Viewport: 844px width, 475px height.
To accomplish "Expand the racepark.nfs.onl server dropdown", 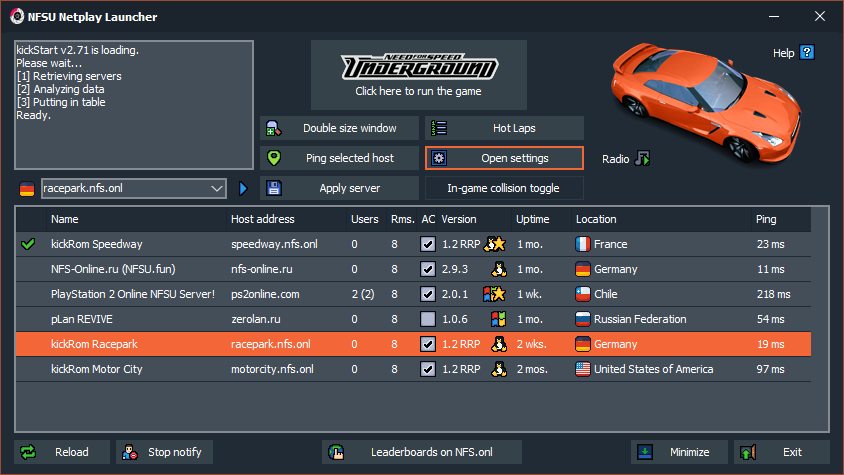I will click(216, 188).
